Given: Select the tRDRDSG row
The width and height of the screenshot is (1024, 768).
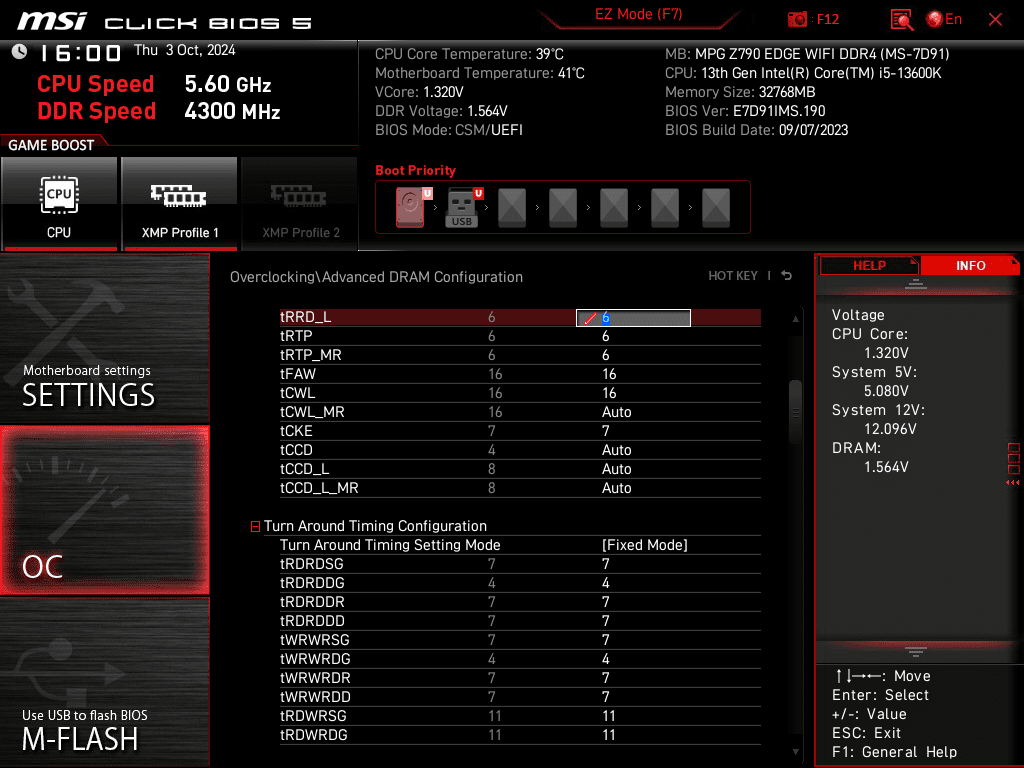Looking at the screenshot, I should pyautogui.click(x=520, y=564).
